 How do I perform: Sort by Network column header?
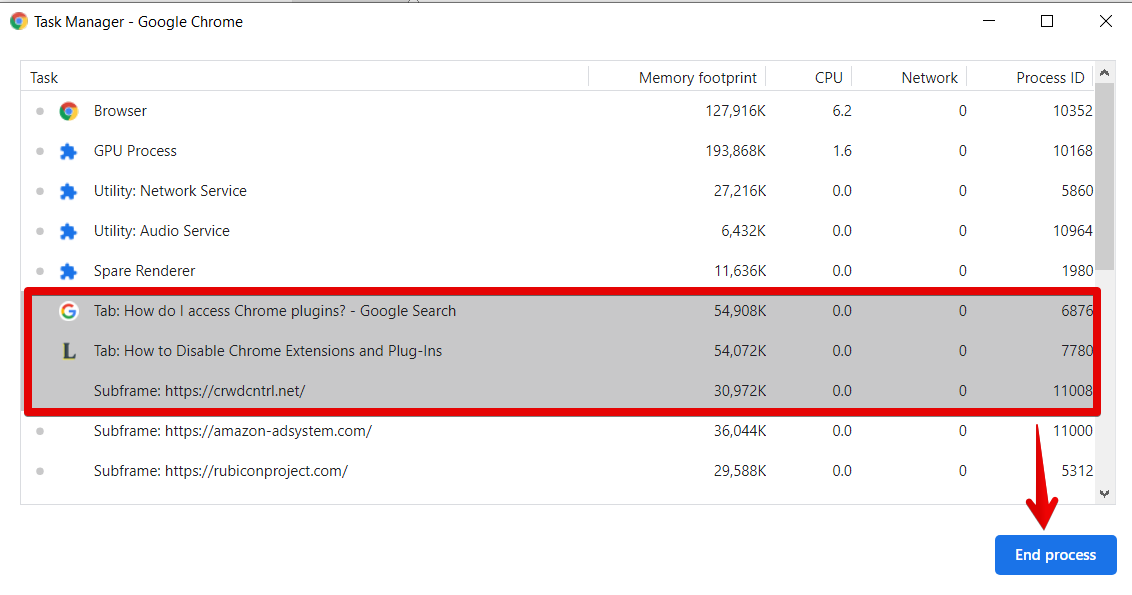pyautogui.click(x=929, y=77)
